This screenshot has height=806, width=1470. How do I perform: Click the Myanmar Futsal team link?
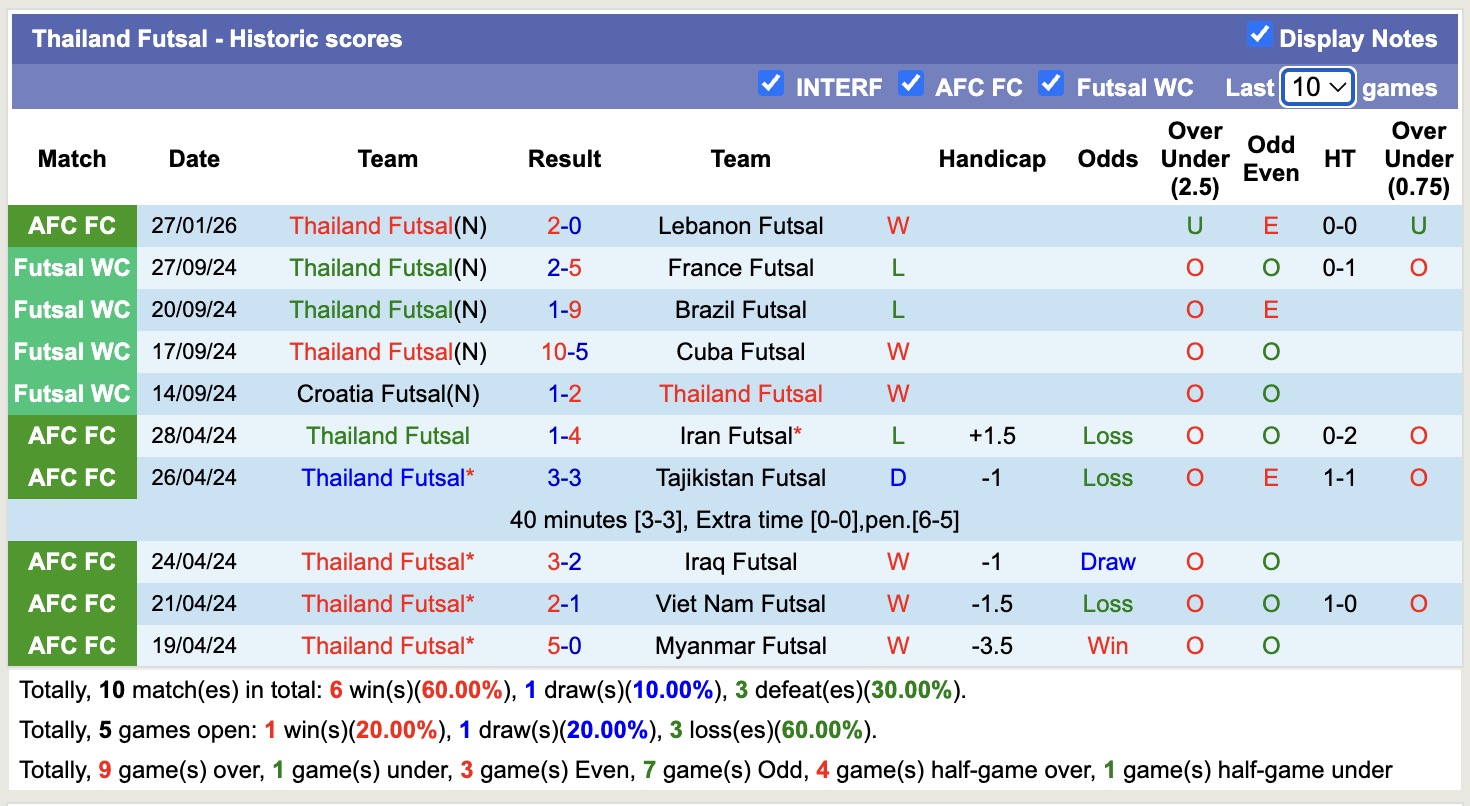(x=740, y=646)
